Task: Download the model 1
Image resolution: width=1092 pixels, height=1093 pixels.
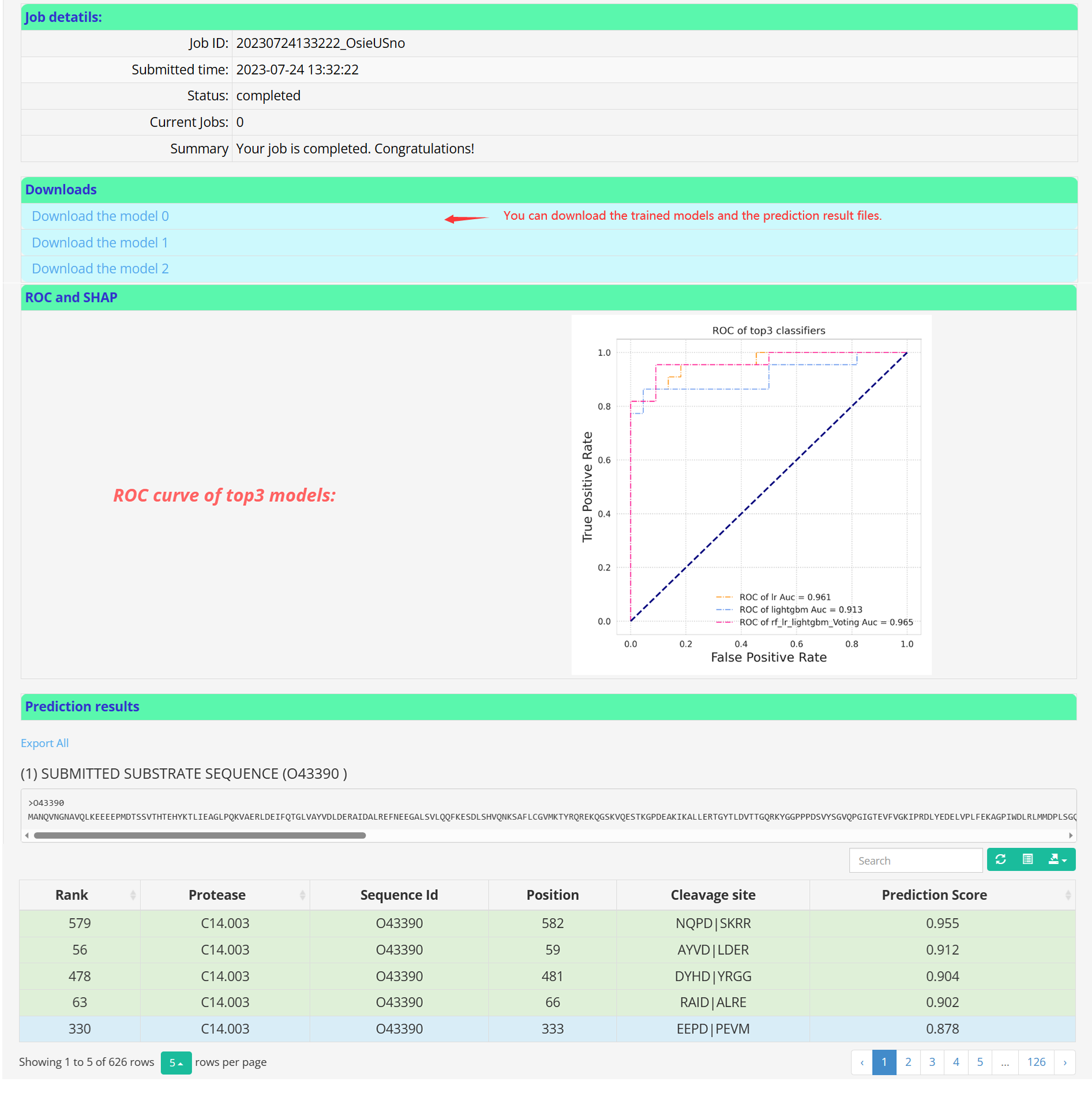Action: click(x=100, y=243)
